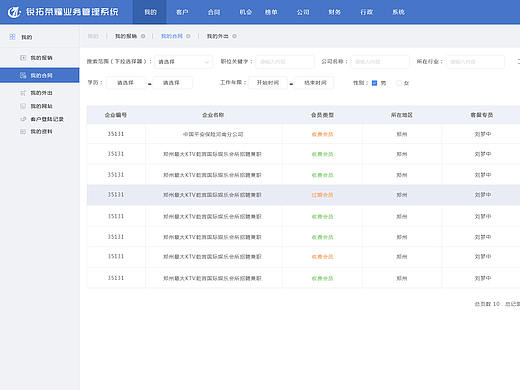Open the 榜单 top navigation menu
This screenshot has width=520, height=390.
pos(271,12)
